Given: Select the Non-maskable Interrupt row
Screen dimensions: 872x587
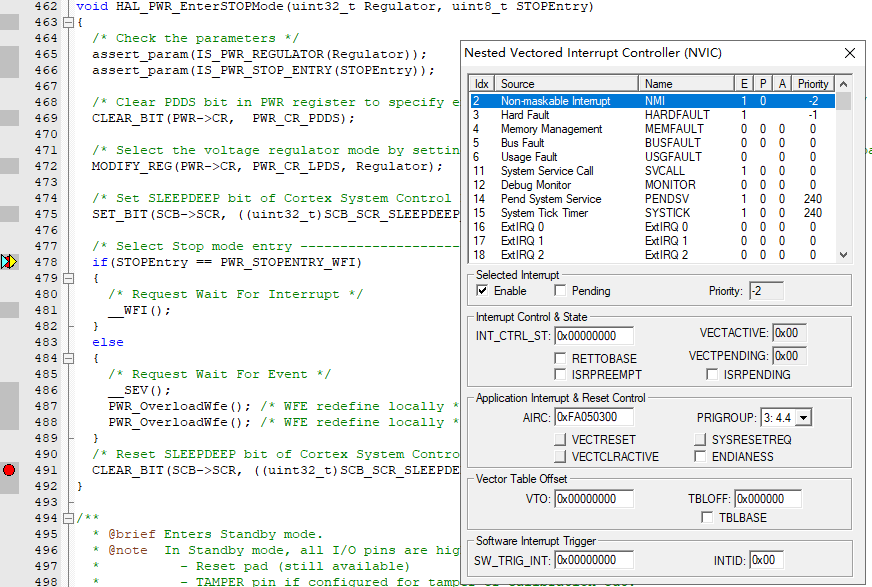Looking at the screenshot, I should (652, 101).
